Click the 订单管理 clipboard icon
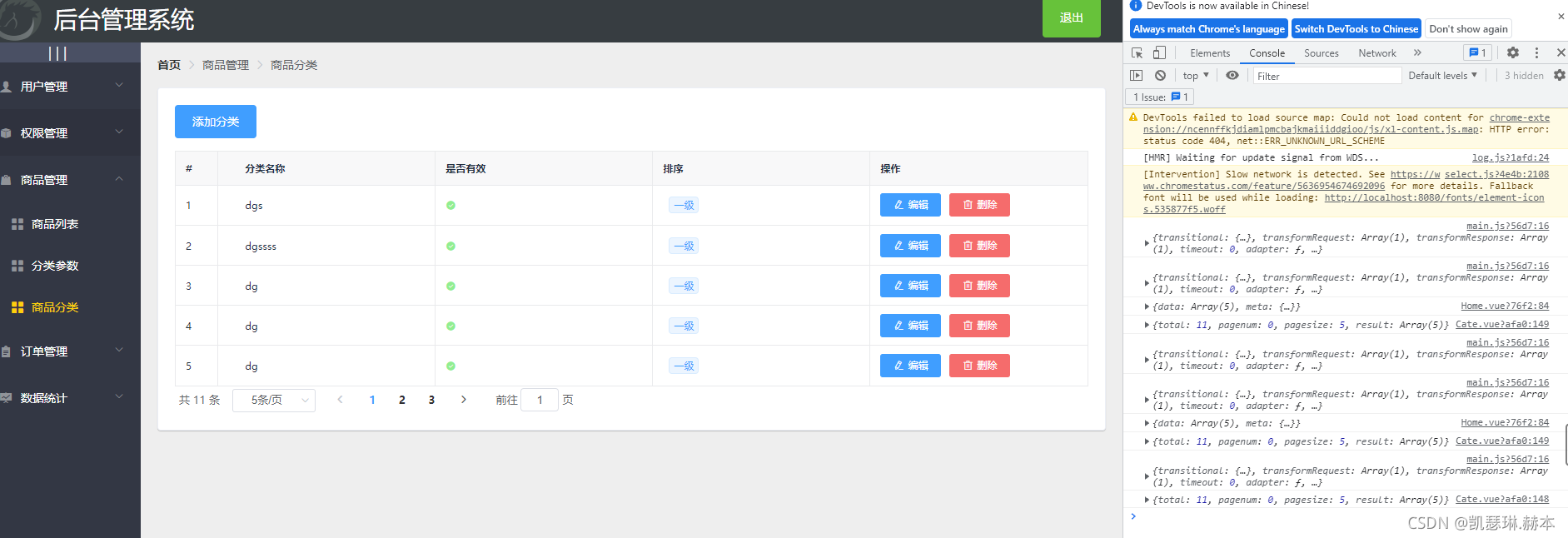This screenshot has height=538, width=1568. [x=6, y=351]
